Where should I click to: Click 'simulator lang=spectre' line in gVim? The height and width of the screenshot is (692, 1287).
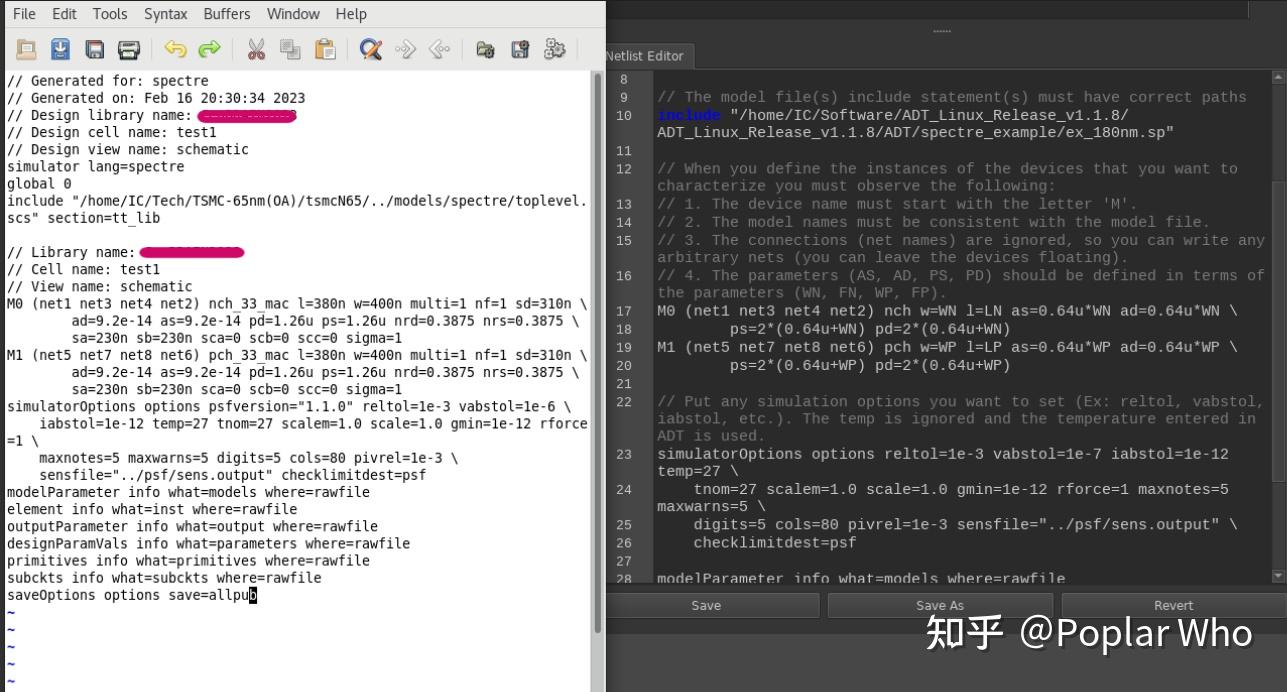click(96, 166)
